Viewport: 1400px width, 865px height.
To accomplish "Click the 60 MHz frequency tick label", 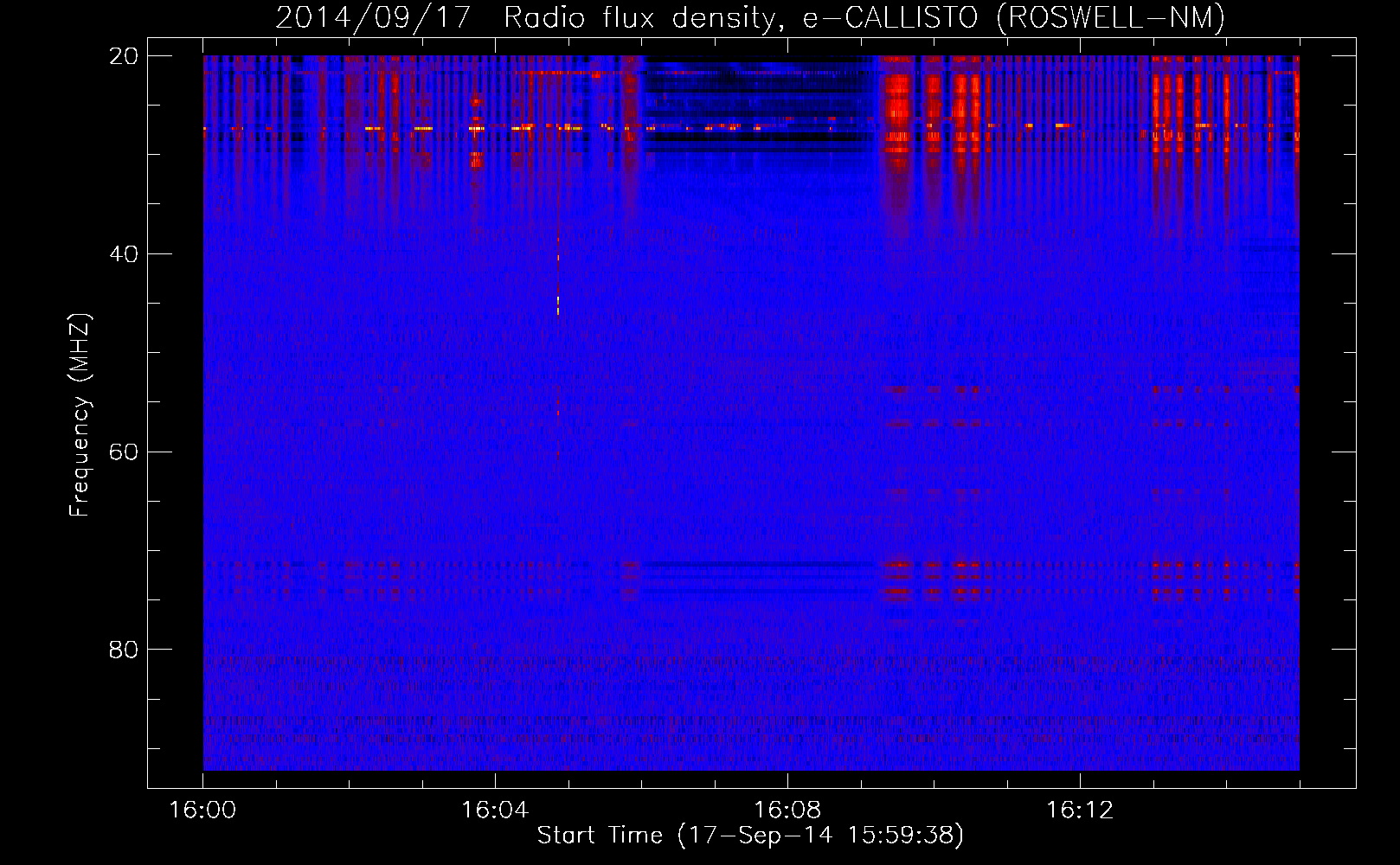I will click(x=124, y=452).
